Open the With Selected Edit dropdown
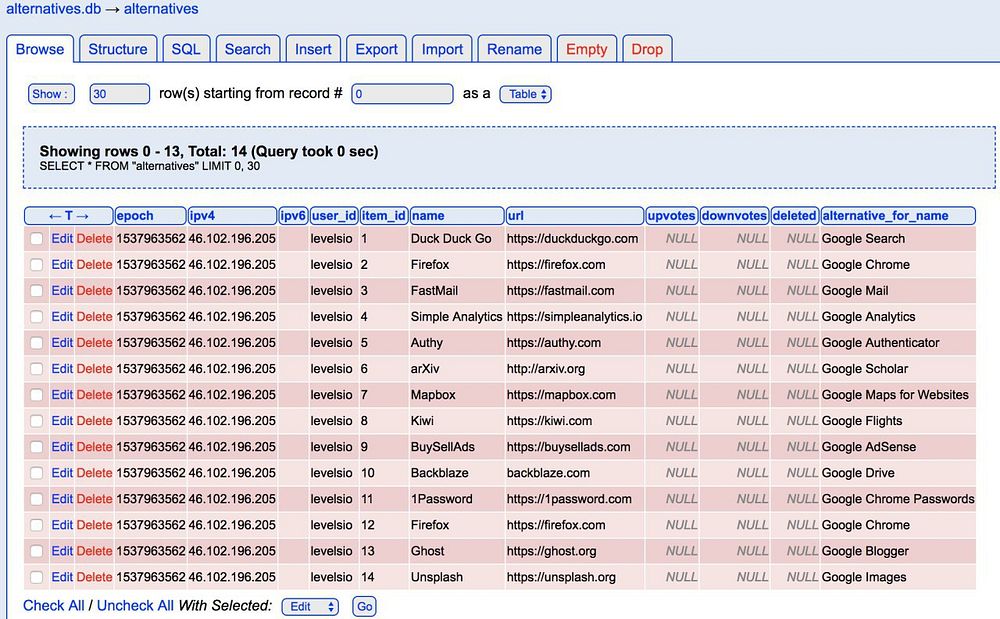1000x619 pixels. coord(310,606)
